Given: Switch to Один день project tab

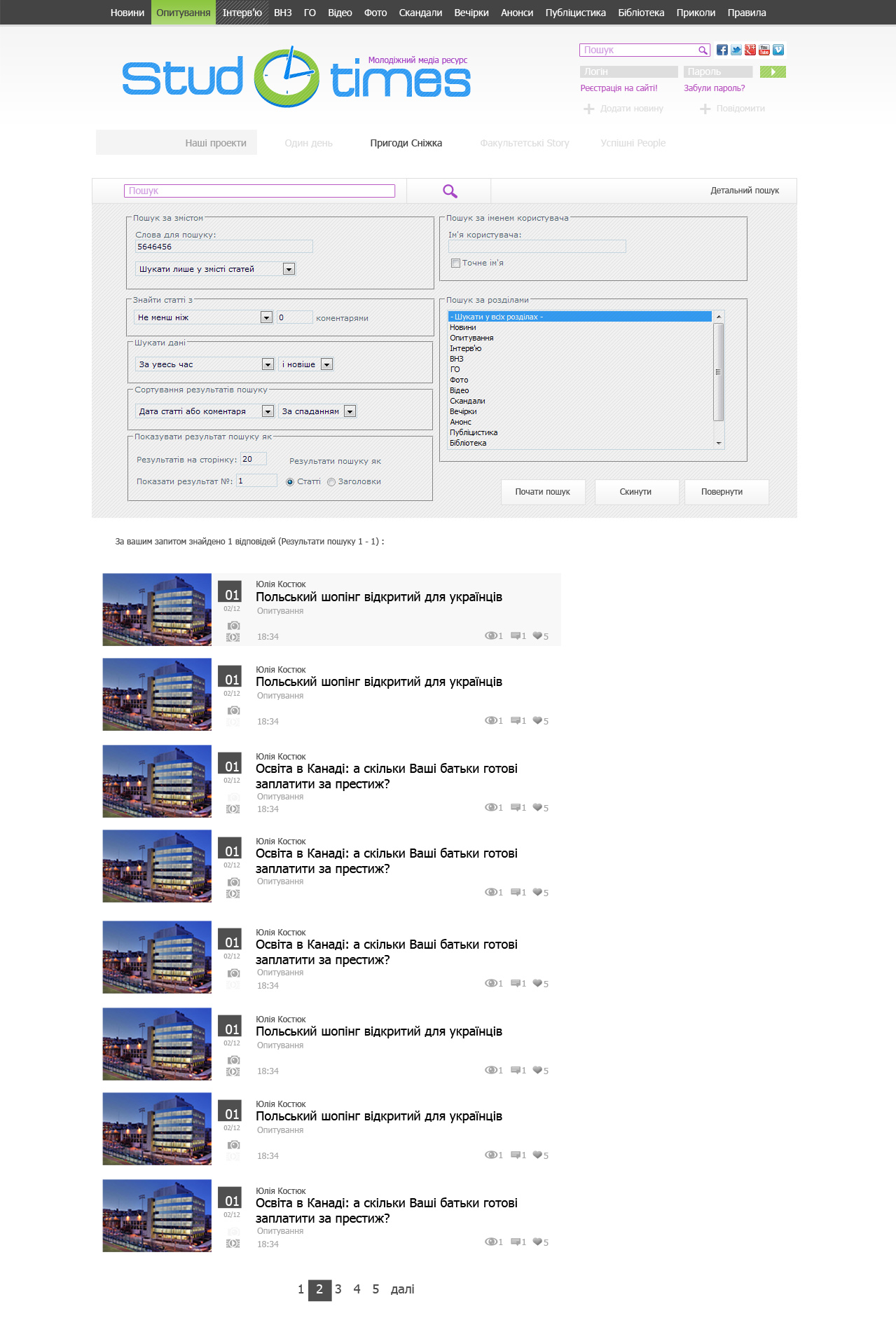Looking at the screenshot, I should [x=308, y=143].
